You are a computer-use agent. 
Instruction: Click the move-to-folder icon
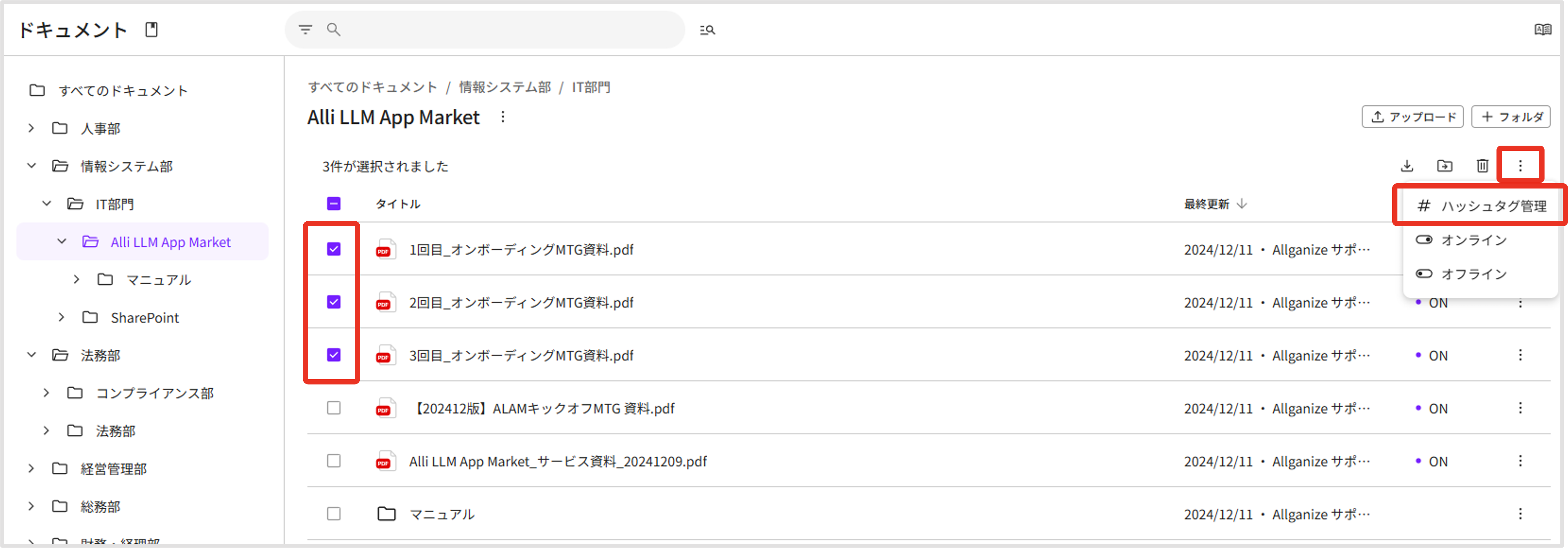[1444, 166]
